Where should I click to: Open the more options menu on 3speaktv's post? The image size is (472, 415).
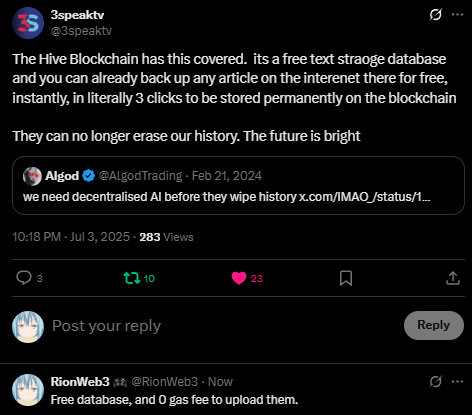457,15
